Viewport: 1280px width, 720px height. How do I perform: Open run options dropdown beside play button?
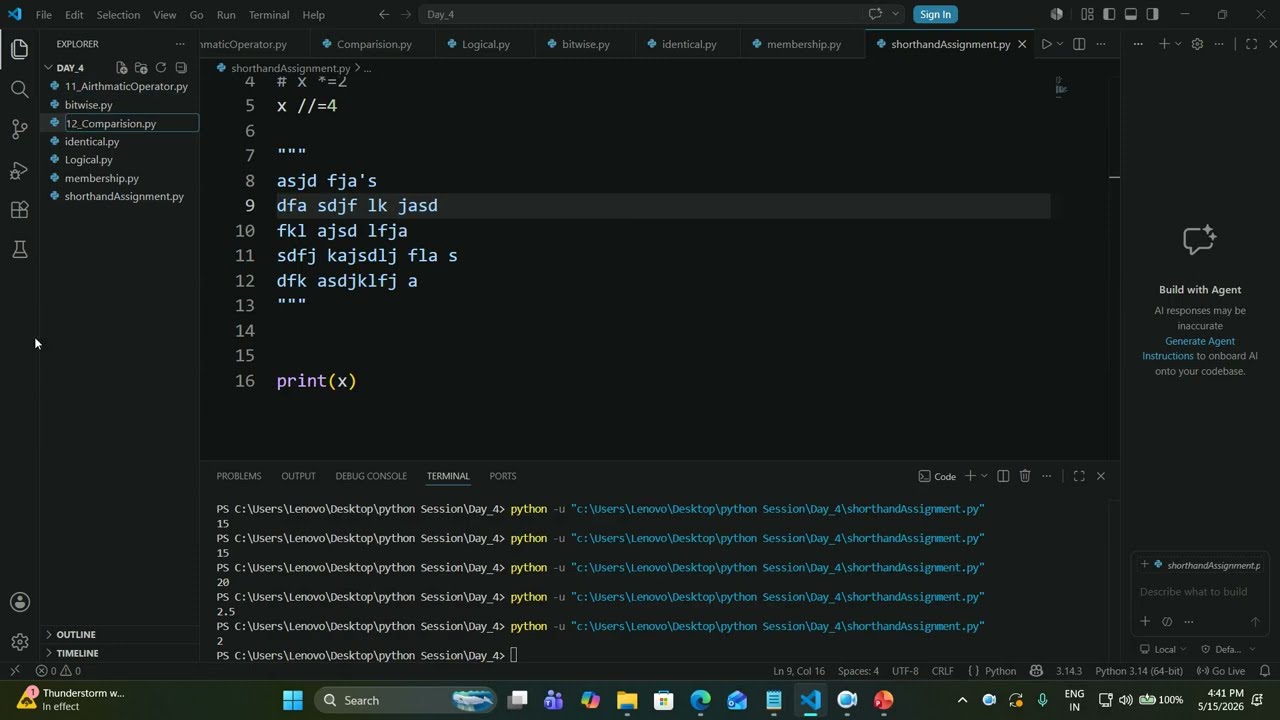pyautogui.click(x=1060, y=44)
